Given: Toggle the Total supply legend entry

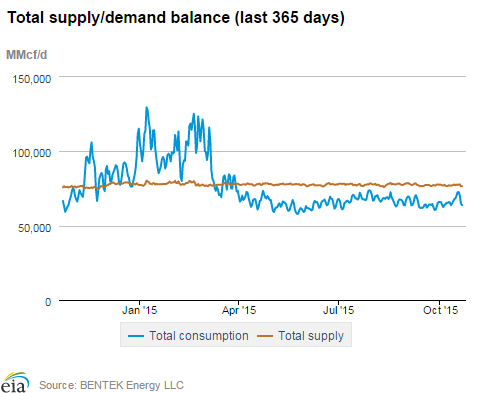Looking at the screenshot, I should tap(300, 336).
